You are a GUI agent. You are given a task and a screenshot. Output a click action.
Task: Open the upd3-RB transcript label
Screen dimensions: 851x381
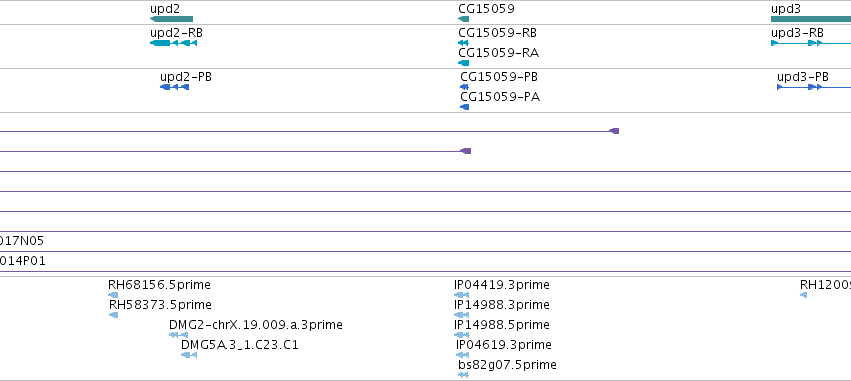(x=797, y=33)
